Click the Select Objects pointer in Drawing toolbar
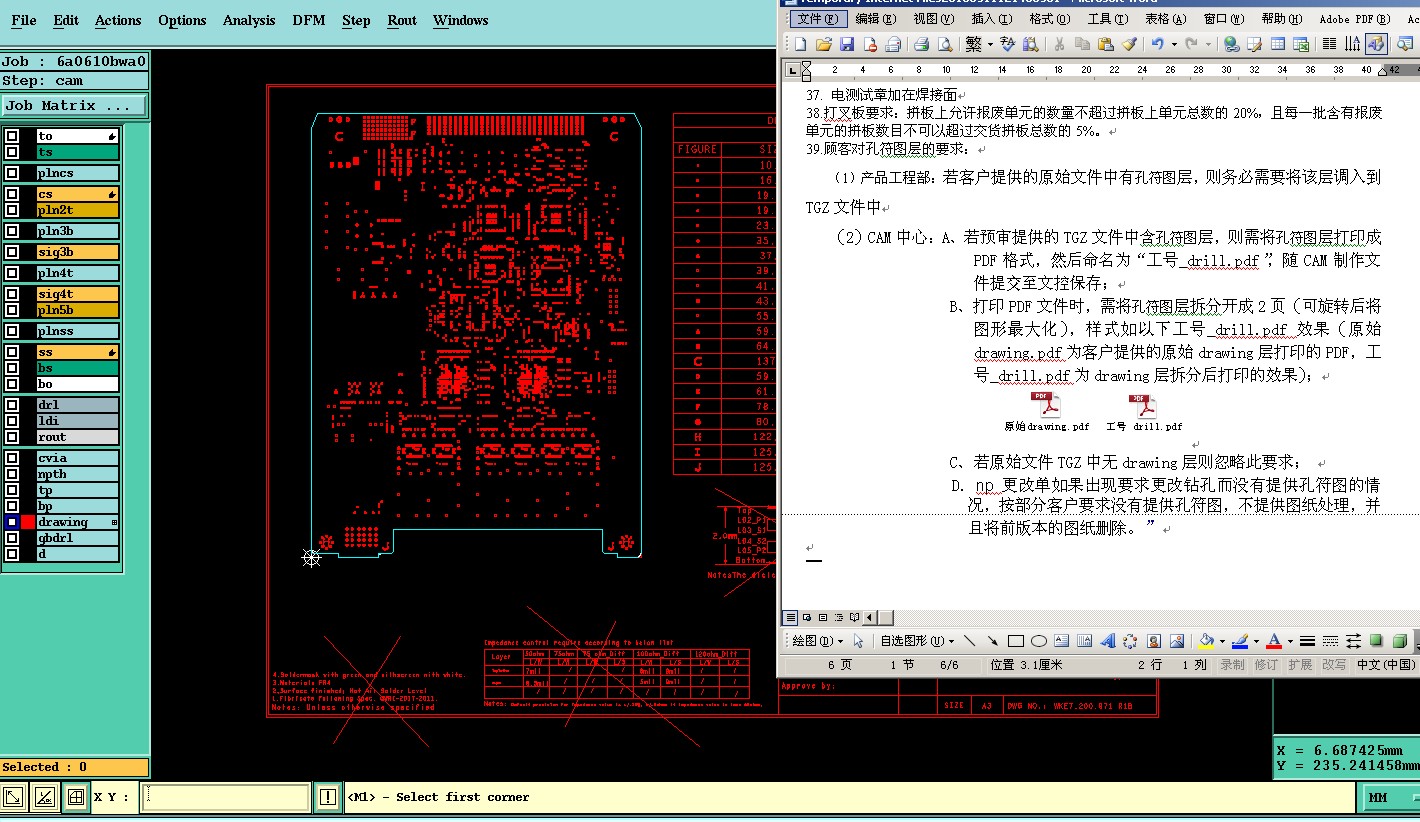1420x822 pixels. pyautogui.click(x=858, y=641)
